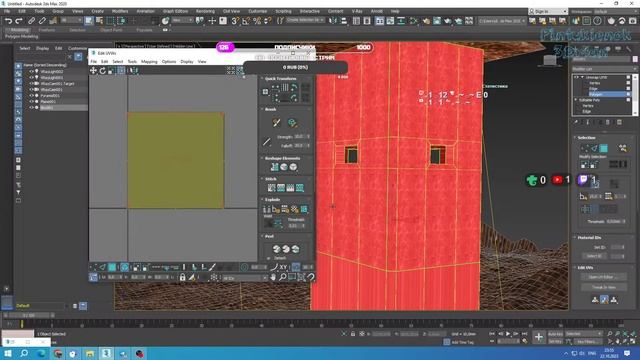Open the Sign In dropdown

(548, 11)
